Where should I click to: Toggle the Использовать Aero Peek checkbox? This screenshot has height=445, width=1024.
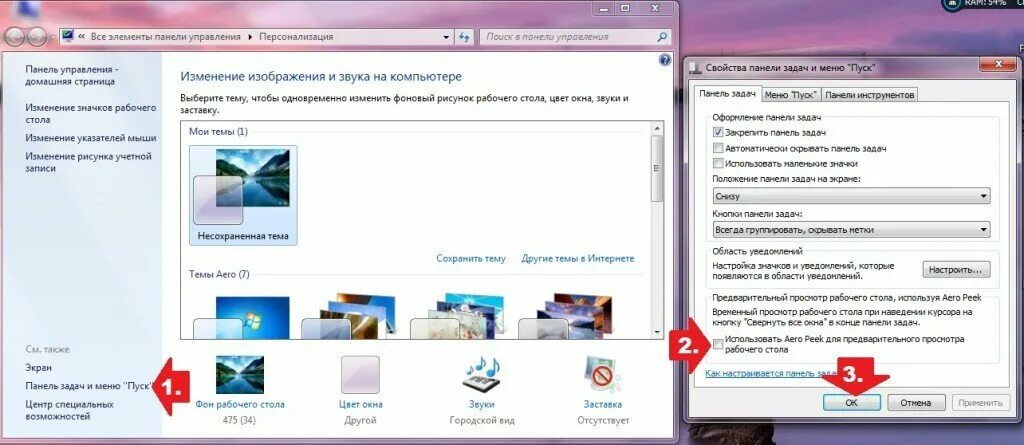[718, 344]
